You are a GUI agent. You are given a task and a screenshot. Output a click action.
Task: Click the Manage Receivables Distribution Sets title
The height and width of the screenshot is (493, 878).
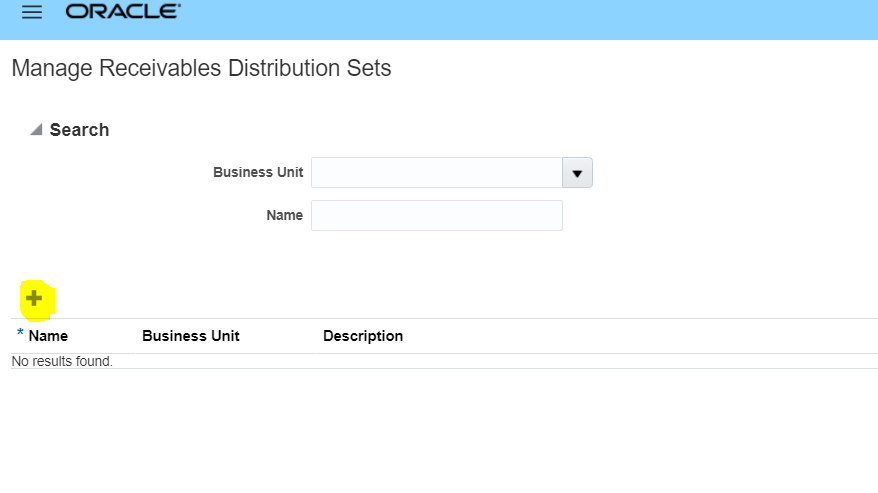(201, 68)
